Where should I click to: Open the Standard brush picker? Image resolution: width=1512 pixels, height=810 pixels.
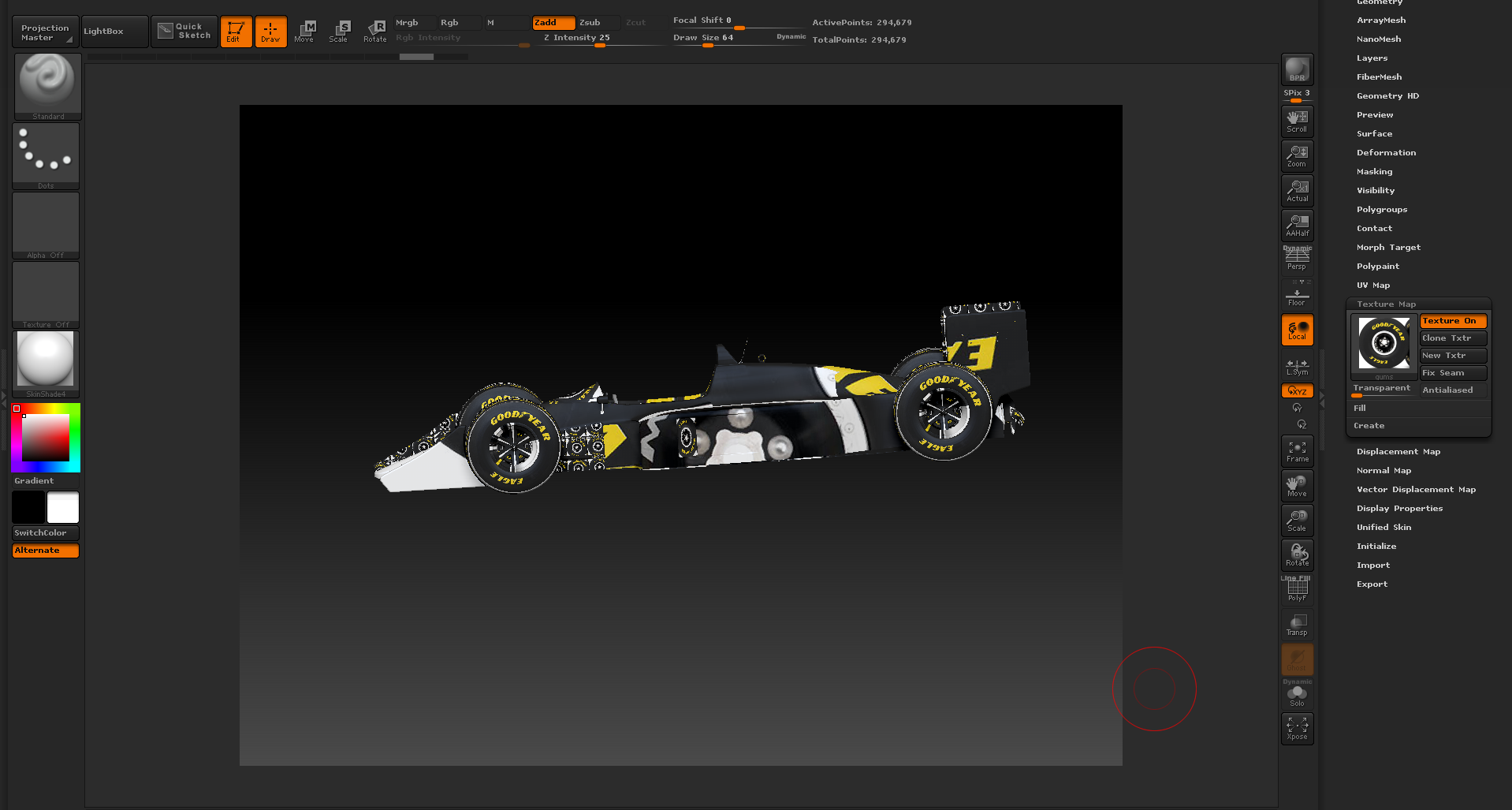(47, 86)
